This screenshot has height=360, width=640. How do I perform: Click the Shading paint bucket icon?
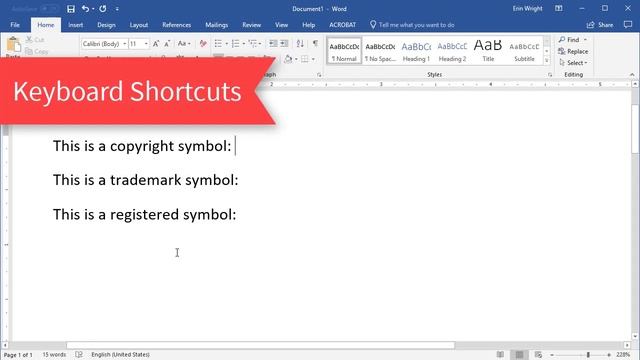pos(288,59)
